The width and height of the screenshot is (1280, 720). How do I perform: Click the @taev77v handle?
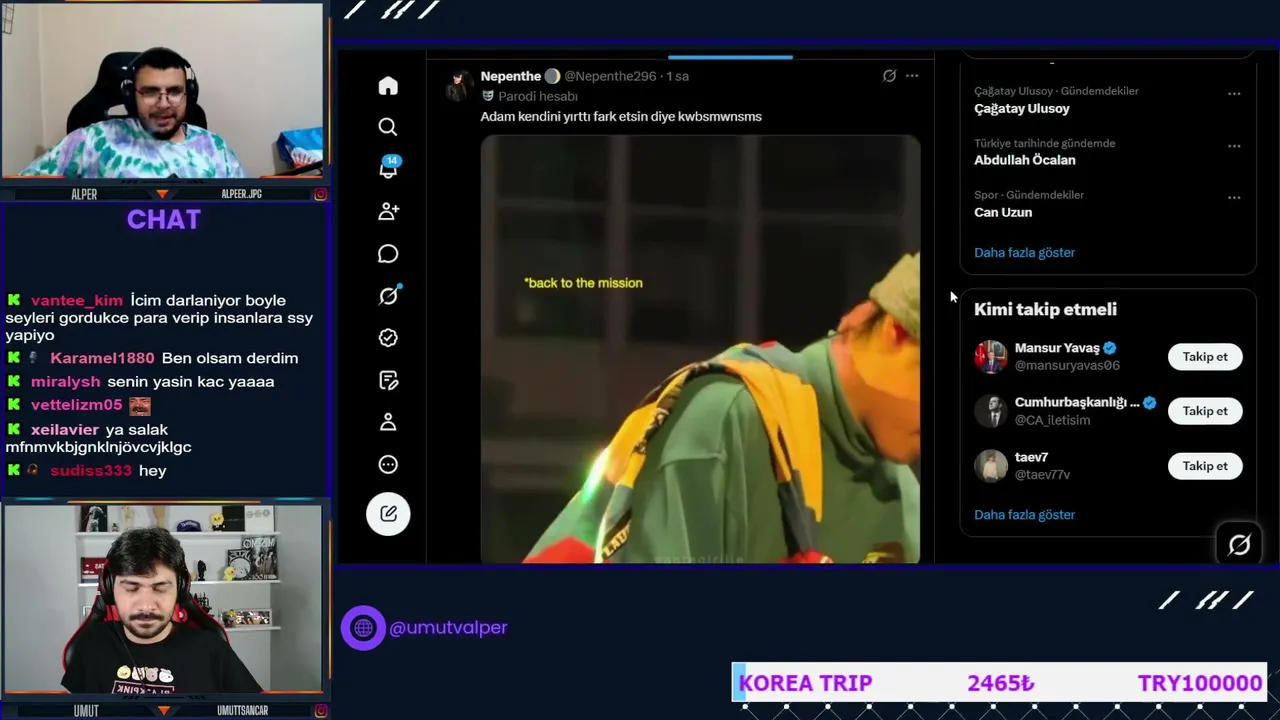pyautogui.click(x=1042, y=475)
